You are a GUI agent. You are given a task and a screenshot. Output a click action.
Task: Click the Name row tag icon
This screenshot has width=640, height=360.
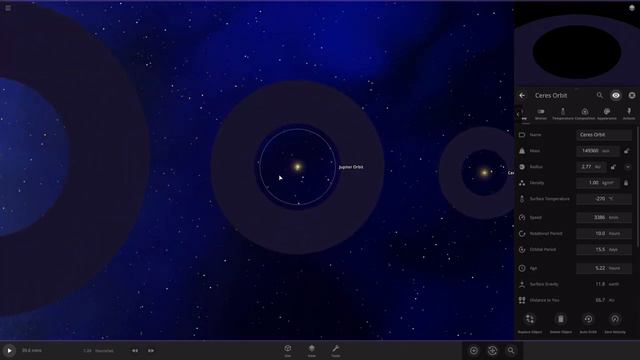point(522,135)
